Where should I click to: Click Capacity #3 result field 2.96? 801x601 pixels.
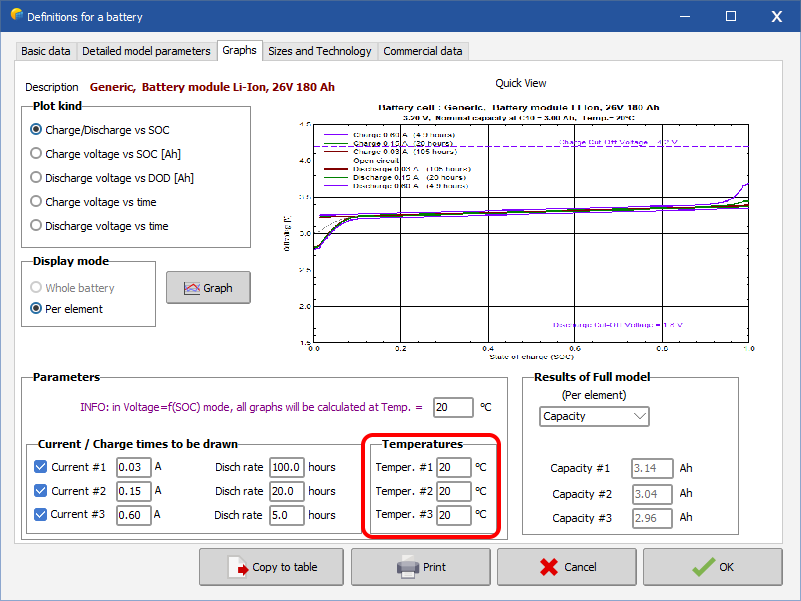tap(652, 518)
